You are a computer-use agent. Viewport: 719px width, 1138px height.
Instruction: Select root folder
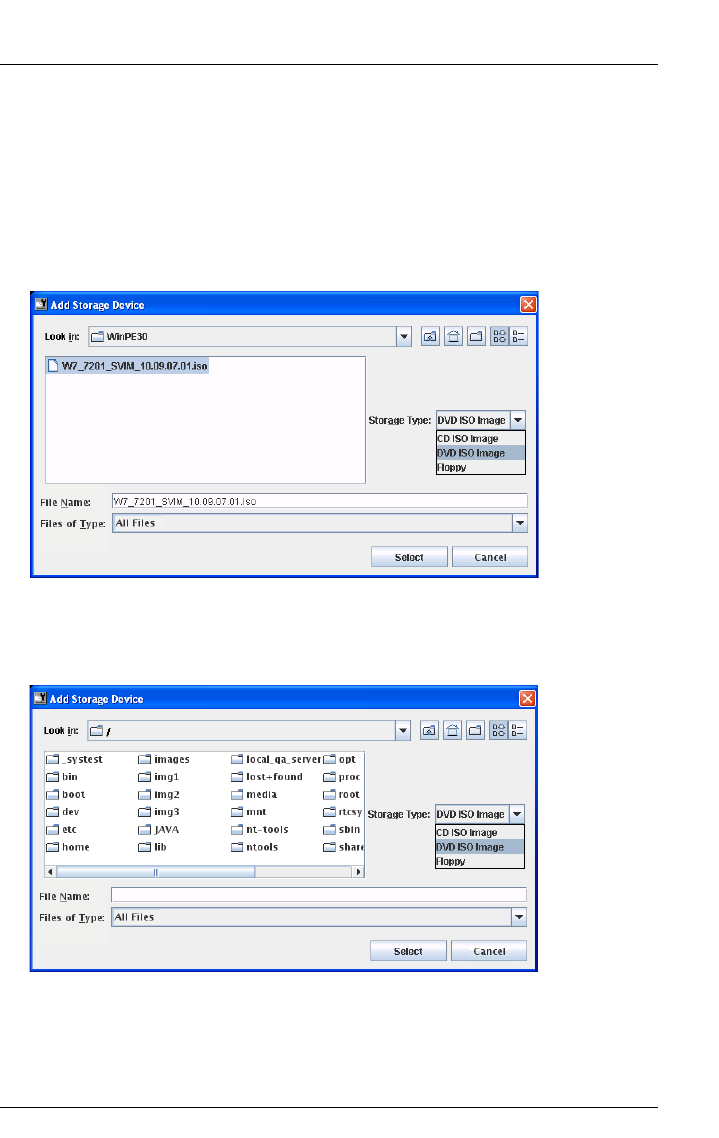pos(342,795)
